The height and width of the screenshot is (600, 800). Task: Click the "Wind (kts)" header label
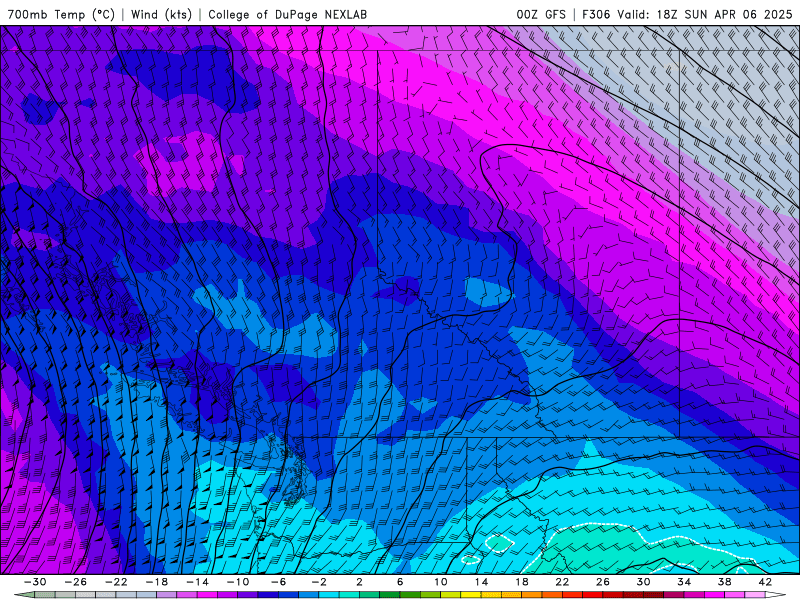[x=161, y=14]
